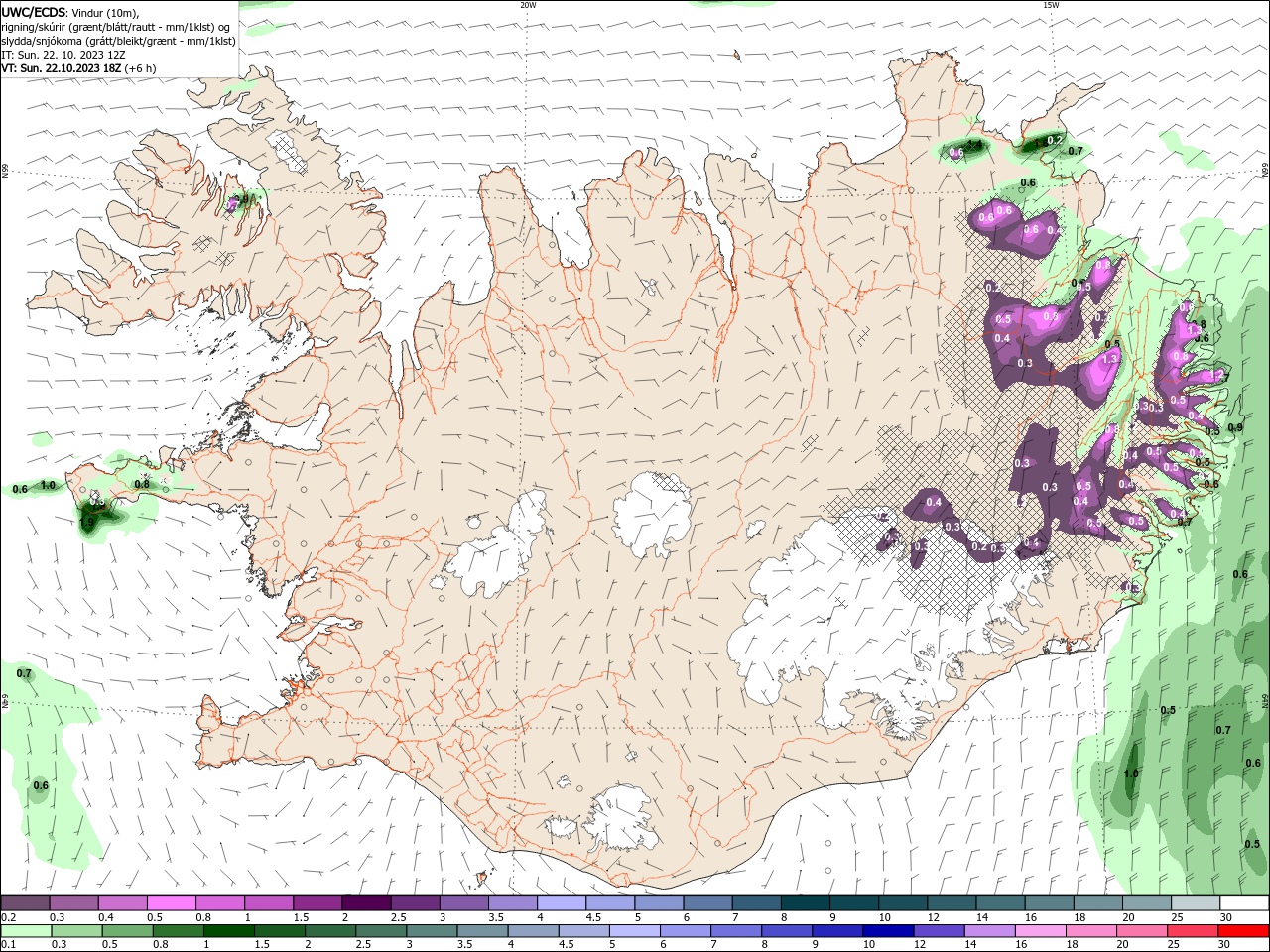Click the bright pink snow swatch labeled 0.5
This screenshot has height=952, width=1270.
tap(172, 903)
